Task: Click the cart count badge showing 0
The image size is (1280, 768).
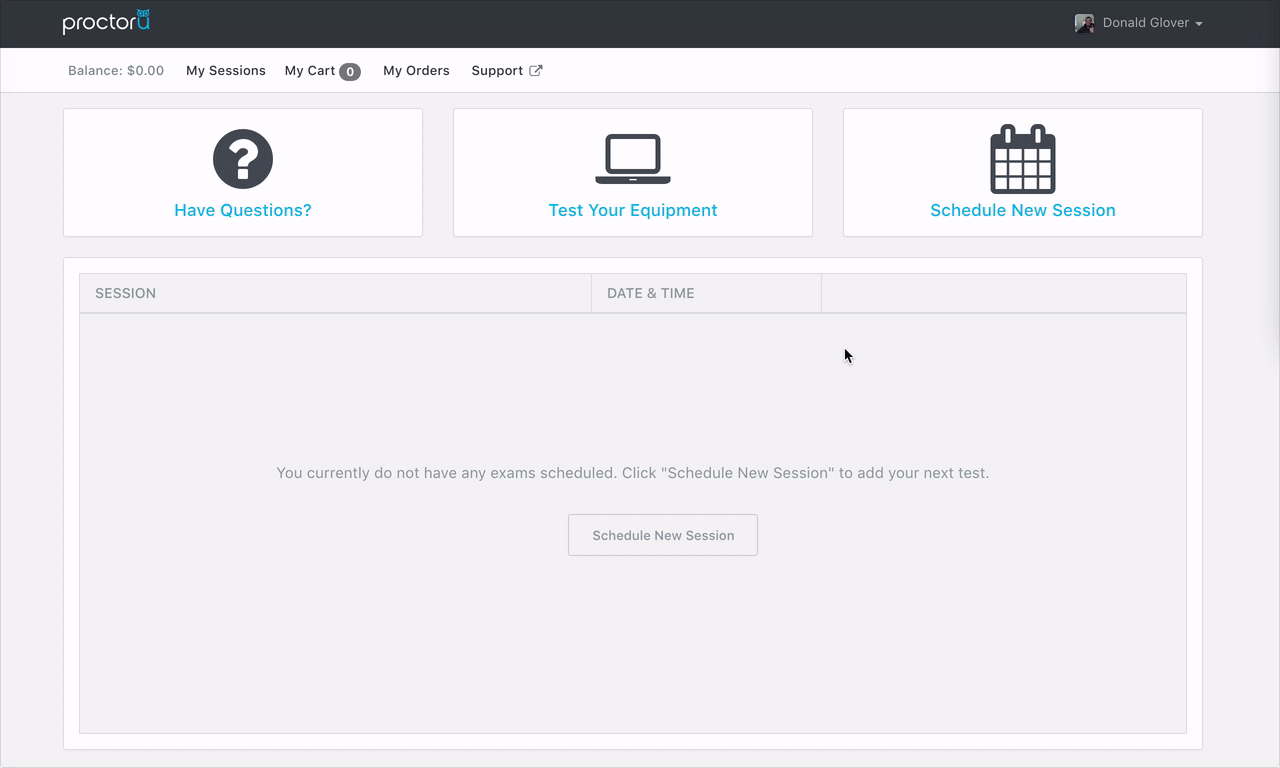Action: point(349,72)
